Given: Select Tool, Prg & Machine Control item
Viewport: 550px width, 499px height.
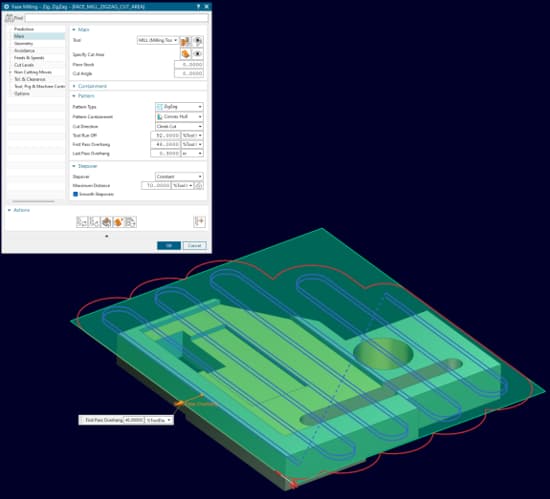Looking at the screenshot, I should pyautogui.click(x=39, y=86).
